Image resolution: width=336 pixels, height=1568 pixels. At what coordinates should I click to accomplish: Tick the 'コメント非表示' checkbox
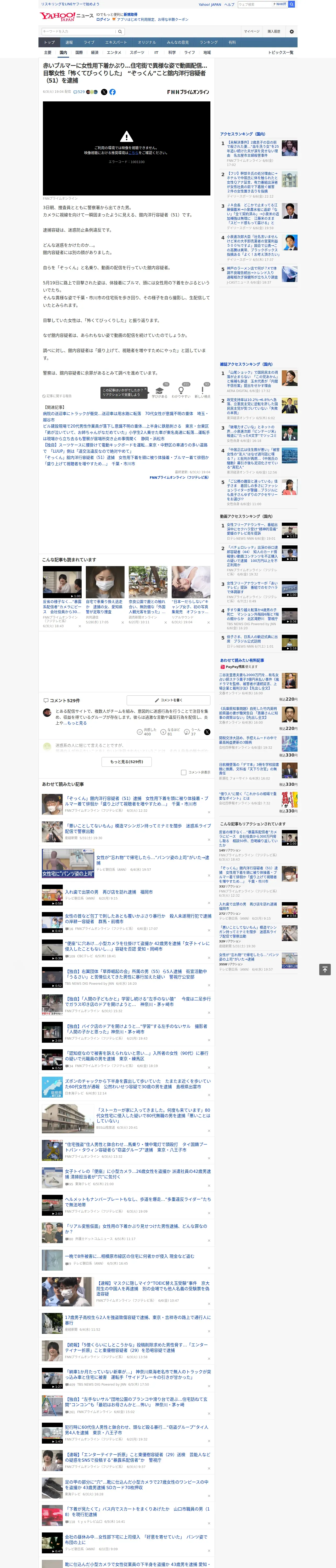pos(183,773)
